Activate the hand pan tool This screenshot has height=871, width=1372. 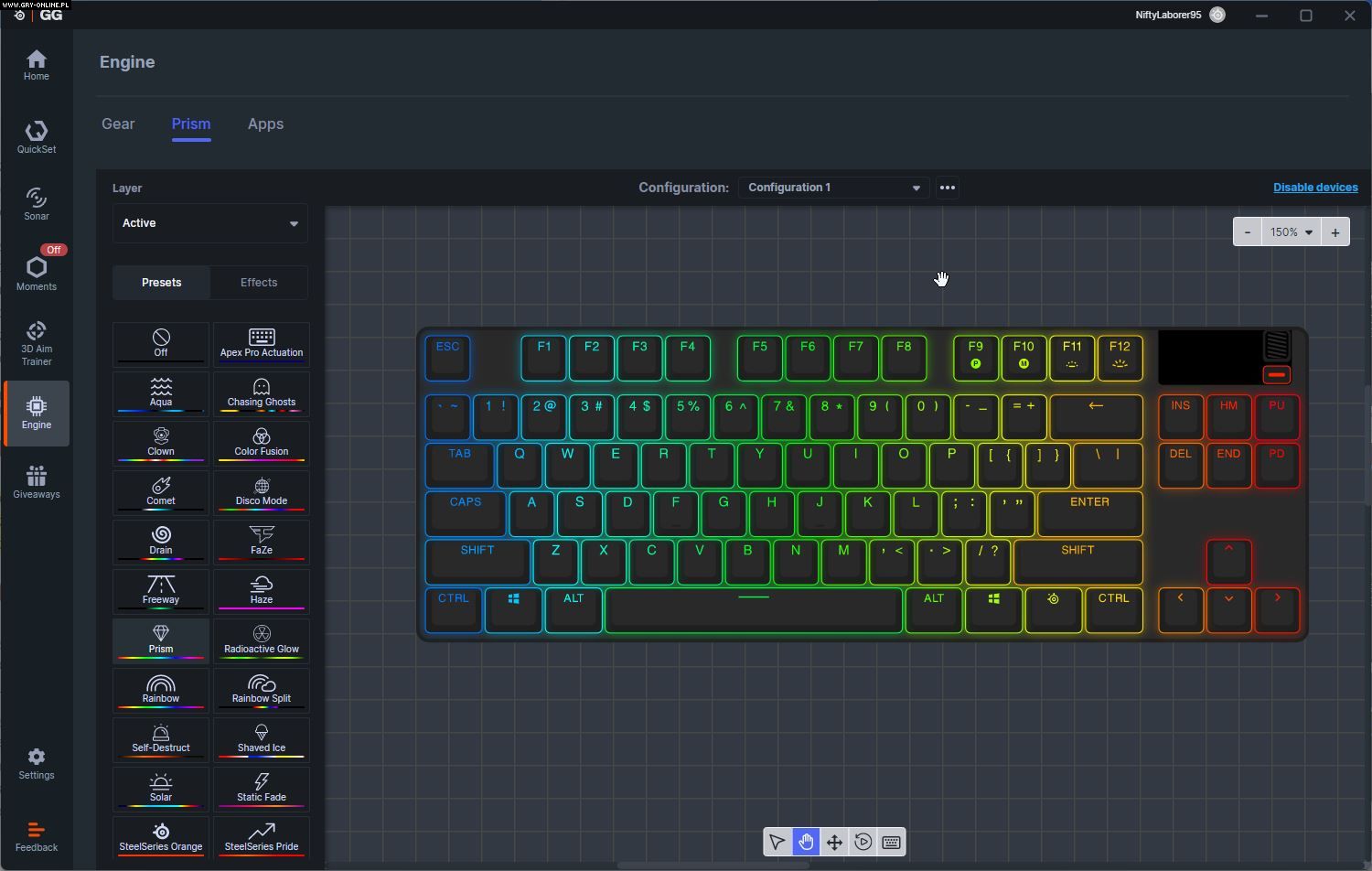tap(806, 842)
